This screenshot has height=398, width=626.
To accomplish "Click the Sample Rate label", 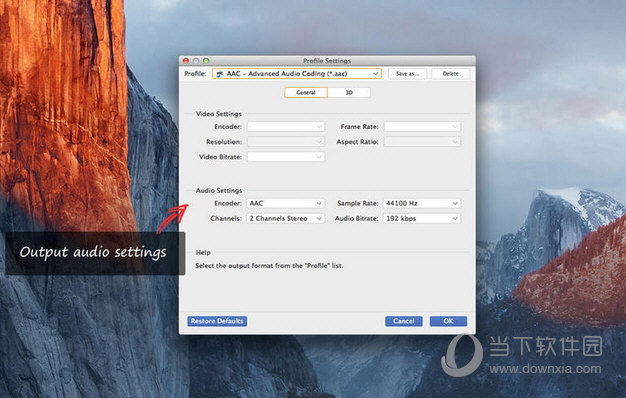I will tap(358, 203).
